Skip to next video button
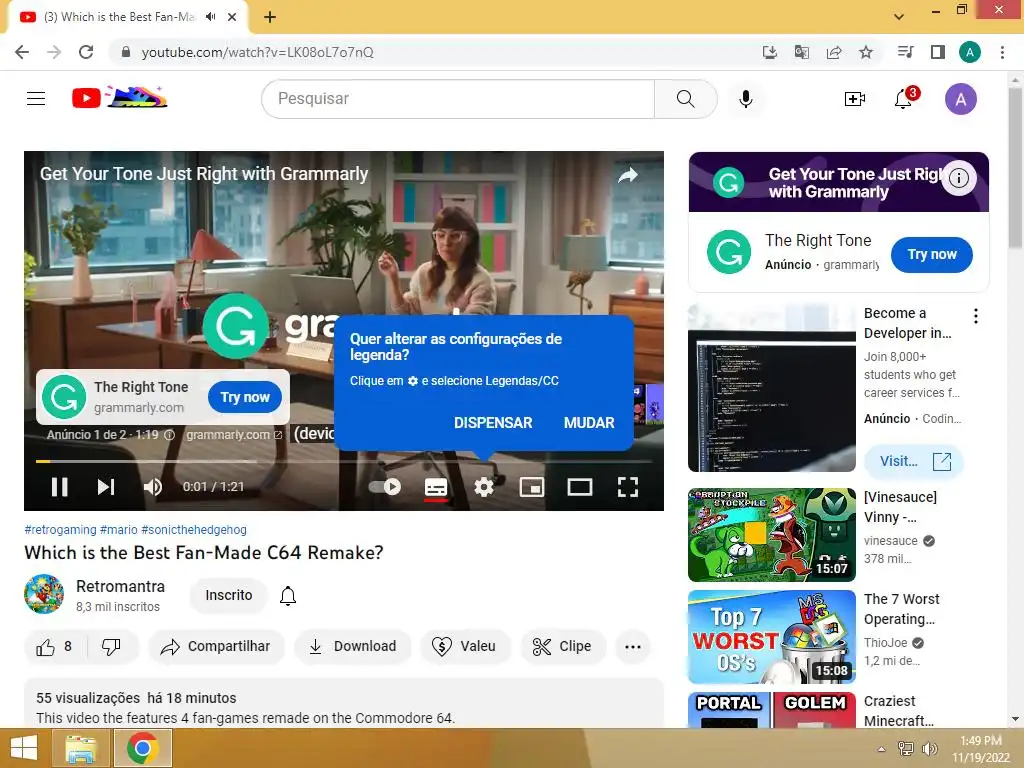 click(x=106, y=487)
